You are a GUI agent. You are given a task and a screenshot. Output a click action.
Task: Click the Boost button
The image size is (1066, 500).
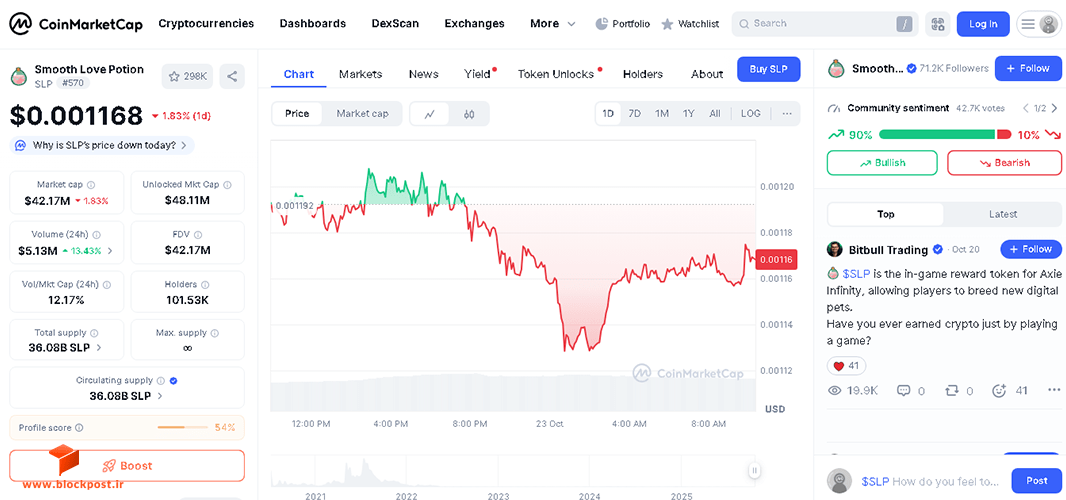127,466
